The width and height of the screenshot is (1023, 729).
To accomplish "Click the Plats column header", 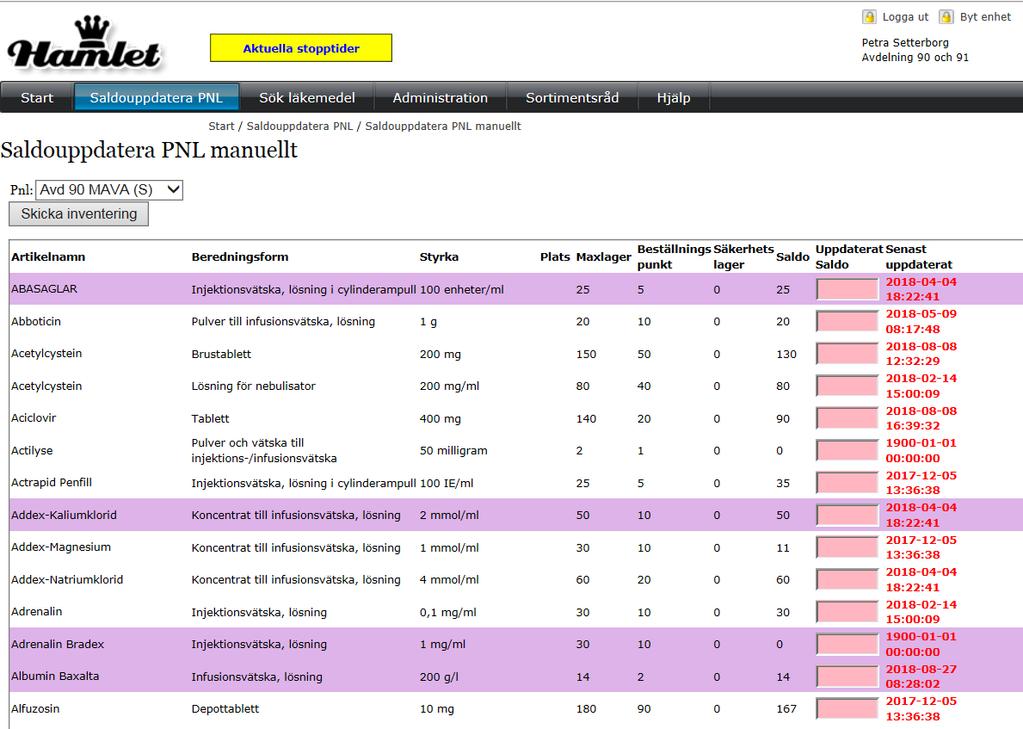I will (555, 257).
